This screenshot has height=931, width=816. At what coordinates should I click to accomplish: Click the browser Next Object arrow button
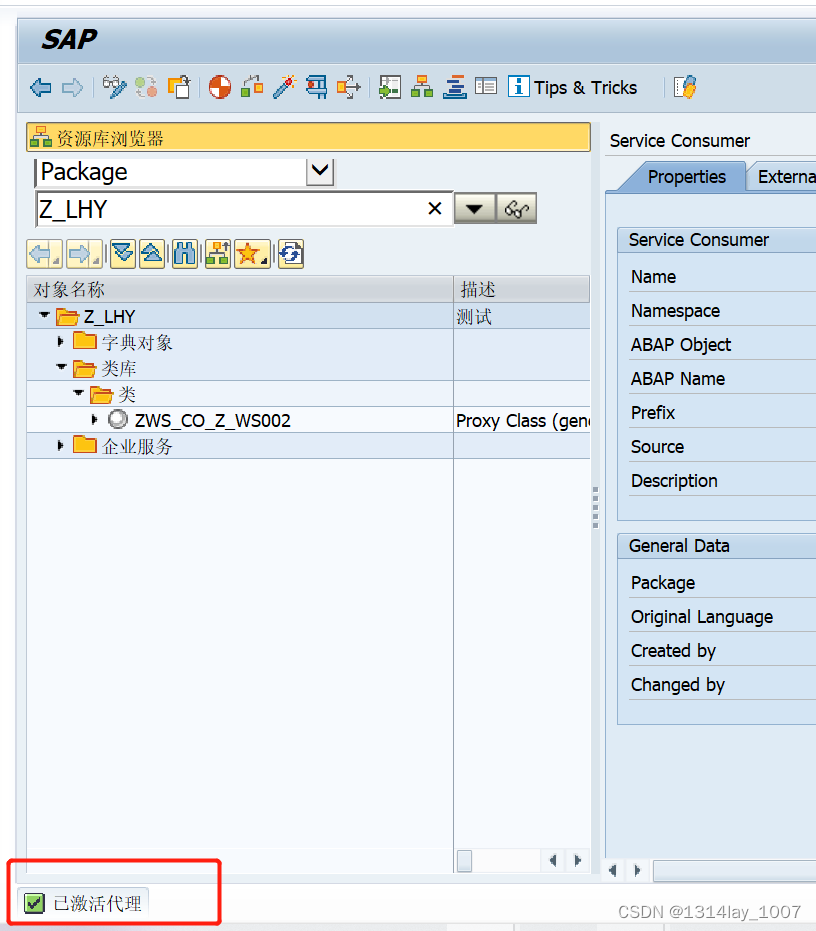[84, 254]
